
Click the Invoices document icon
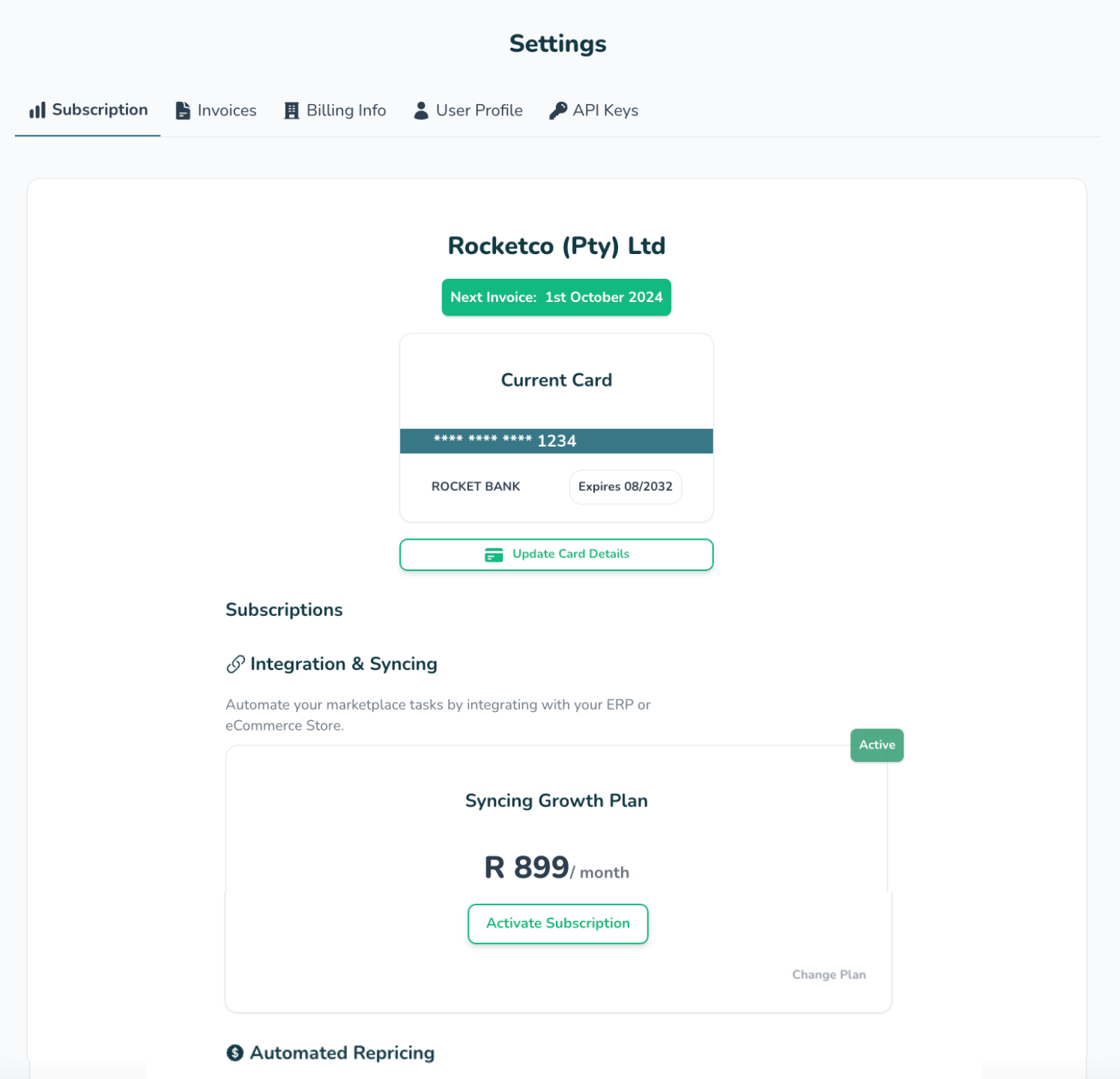click(x=183, y=110)
